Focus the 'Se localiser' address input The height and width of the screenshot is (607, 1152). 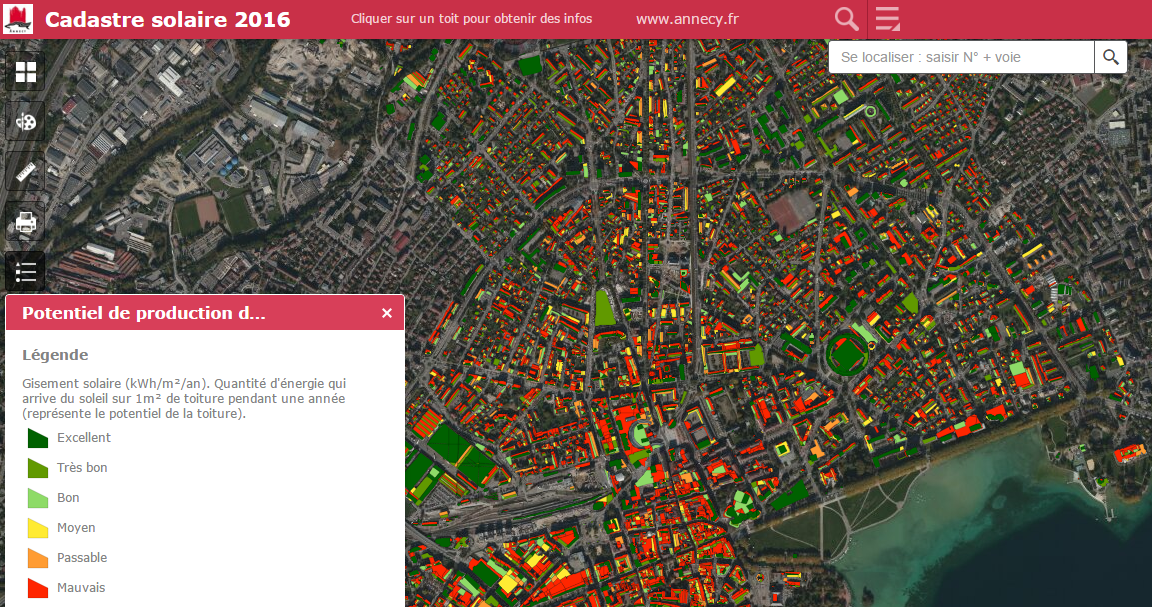tap(960, 57)
